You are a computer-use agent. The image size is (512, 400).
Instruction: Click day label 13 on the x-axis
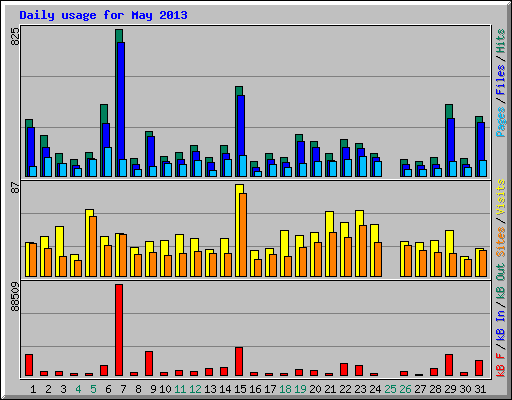[210, 389]
